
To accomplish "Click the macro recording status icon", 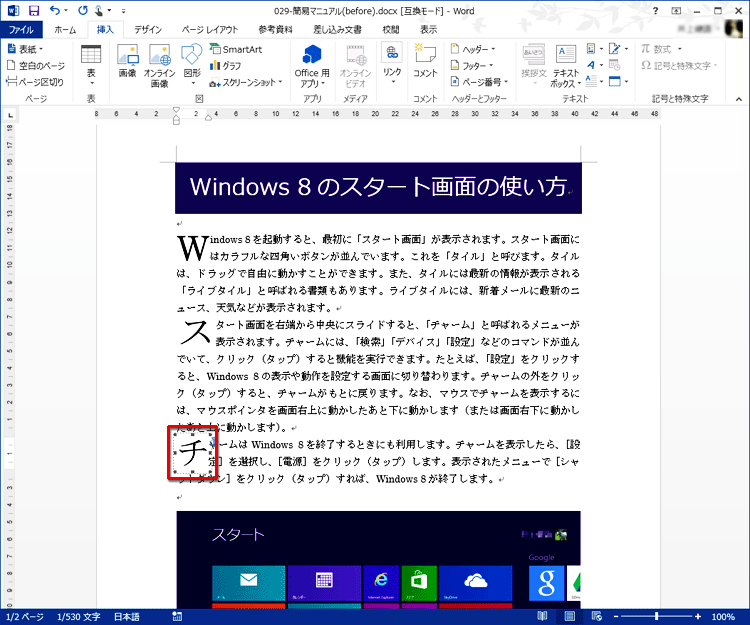I will (177, 617).
